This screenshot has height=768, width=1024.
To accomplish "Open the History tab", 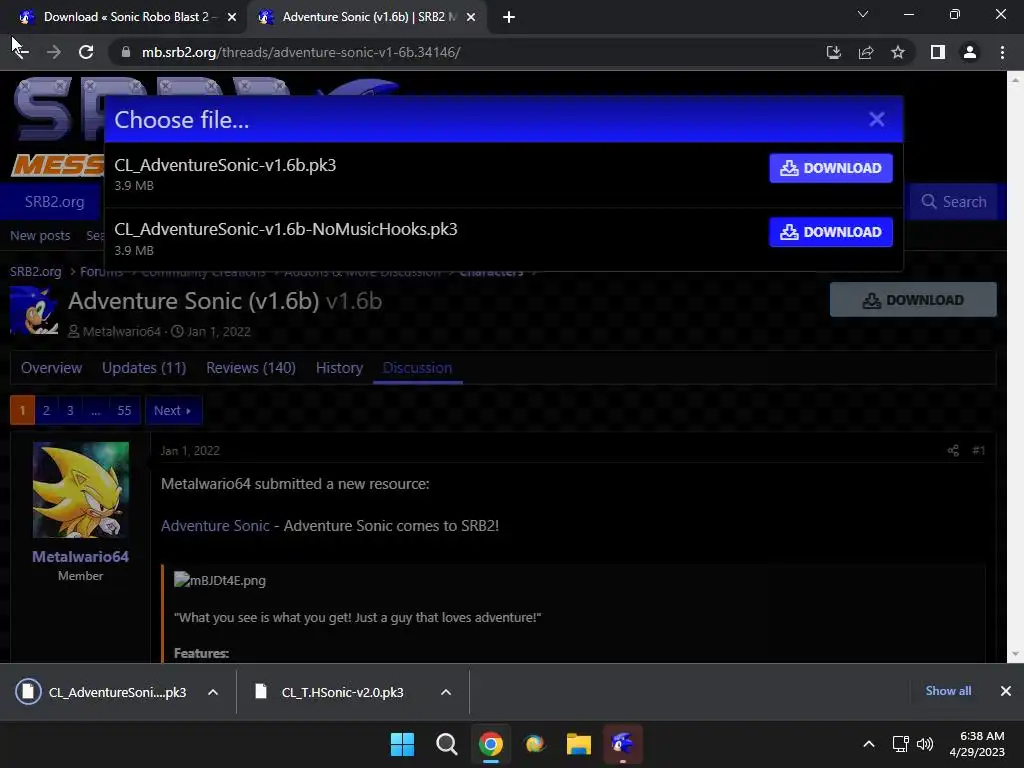I will click(339, 368).
